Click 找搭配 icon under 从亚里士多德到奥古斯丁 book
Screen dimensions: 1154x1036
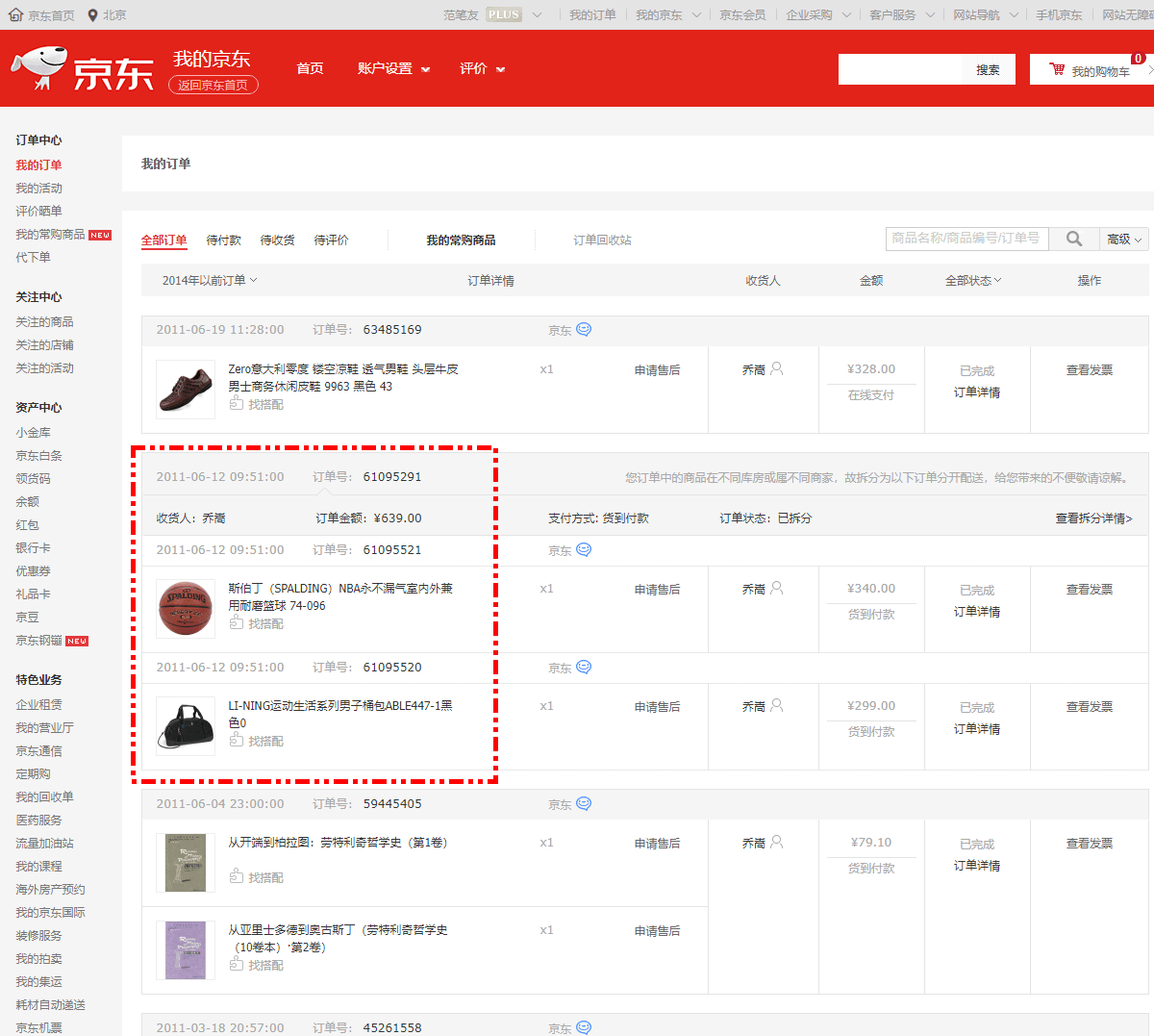click(x=237, y=965)
